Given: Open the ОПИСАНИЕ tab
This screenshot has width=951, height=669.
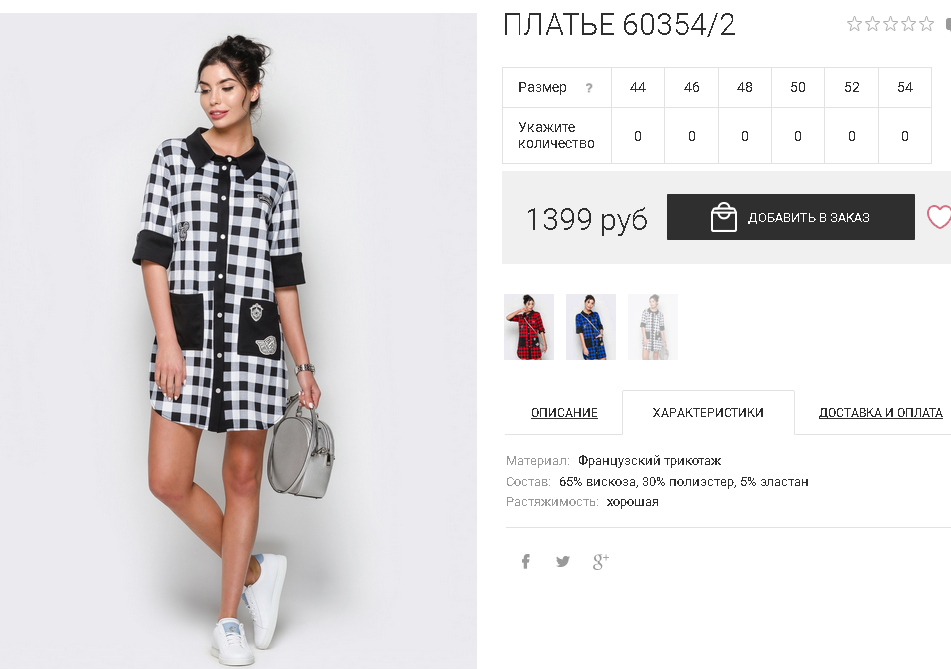Looking at the screenshot, I should coord(564,413).
